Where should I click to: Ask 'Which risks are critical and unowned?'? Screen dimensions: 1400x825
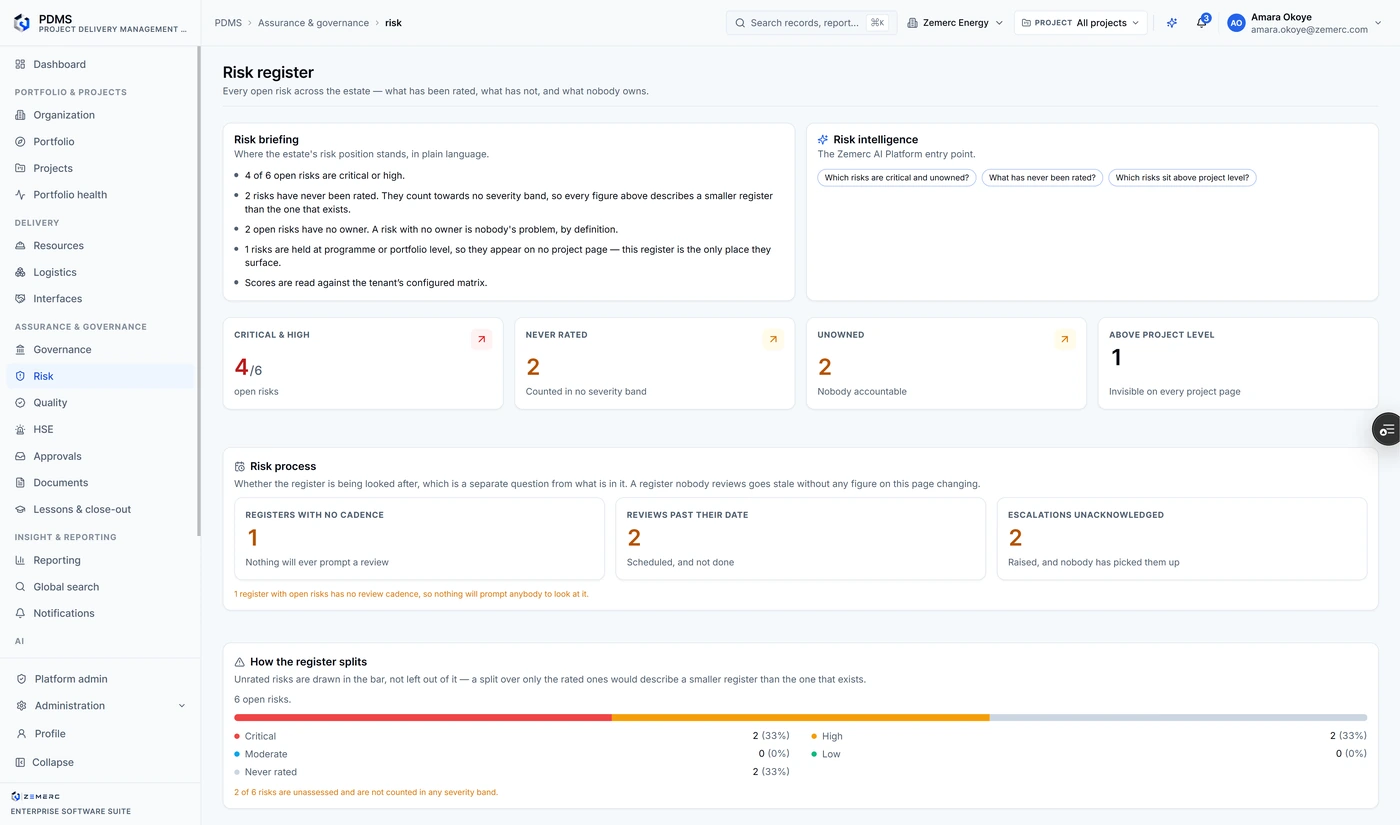pos(897,178)
